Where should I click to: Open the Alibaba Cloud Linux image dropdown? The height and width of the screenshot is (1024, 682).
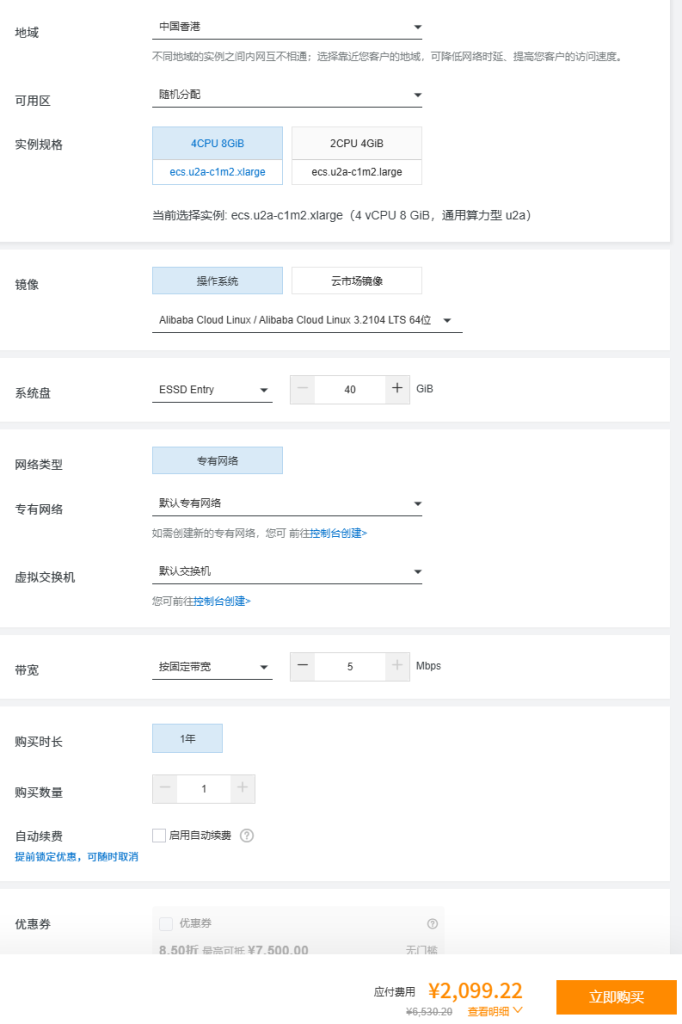point(307,320)
